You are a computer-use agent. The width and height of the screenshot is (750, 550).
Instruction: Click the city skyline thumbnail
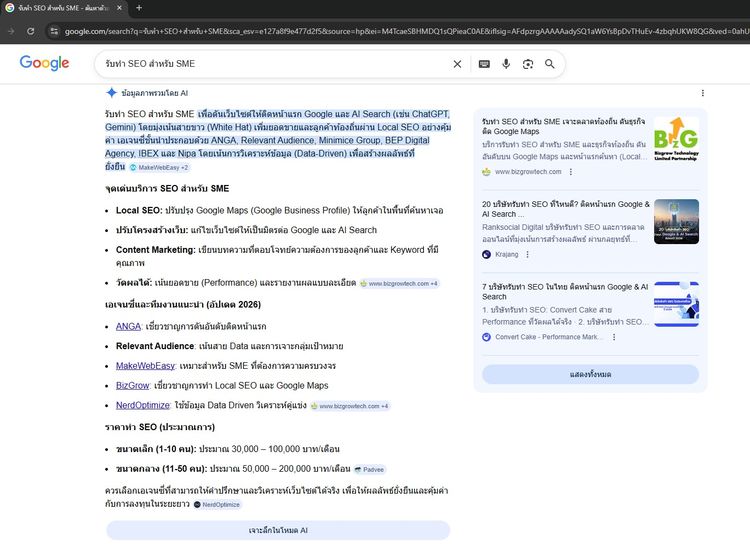click(x=676, y=221)
